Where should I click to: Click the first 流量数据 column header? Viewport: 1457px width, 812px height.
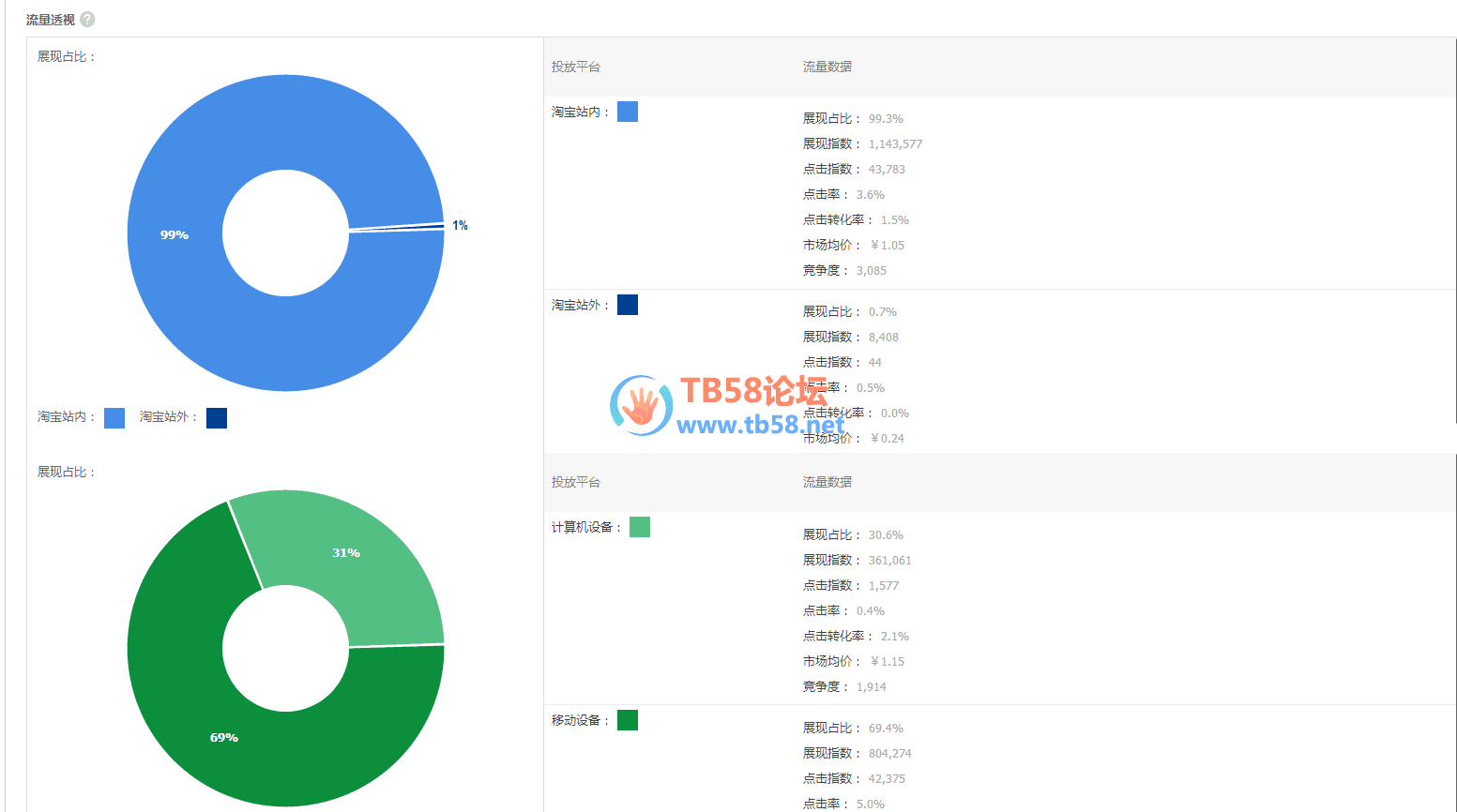click(827, 67)
